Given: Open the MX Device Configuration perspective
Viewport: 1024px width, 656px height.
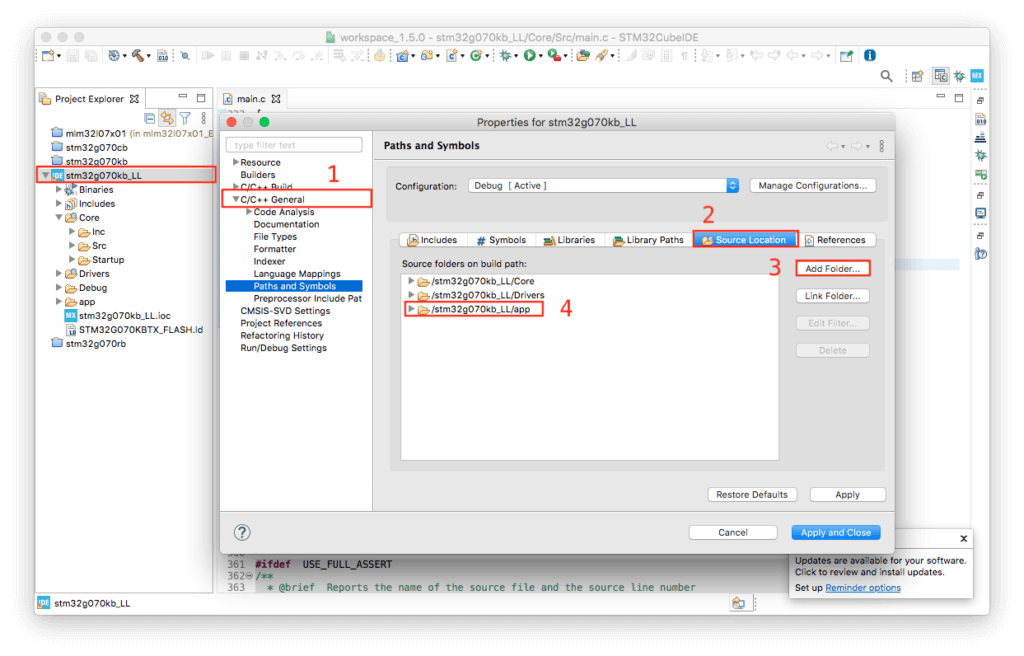Looking at the screenshot, I should [x=977, y=76].
